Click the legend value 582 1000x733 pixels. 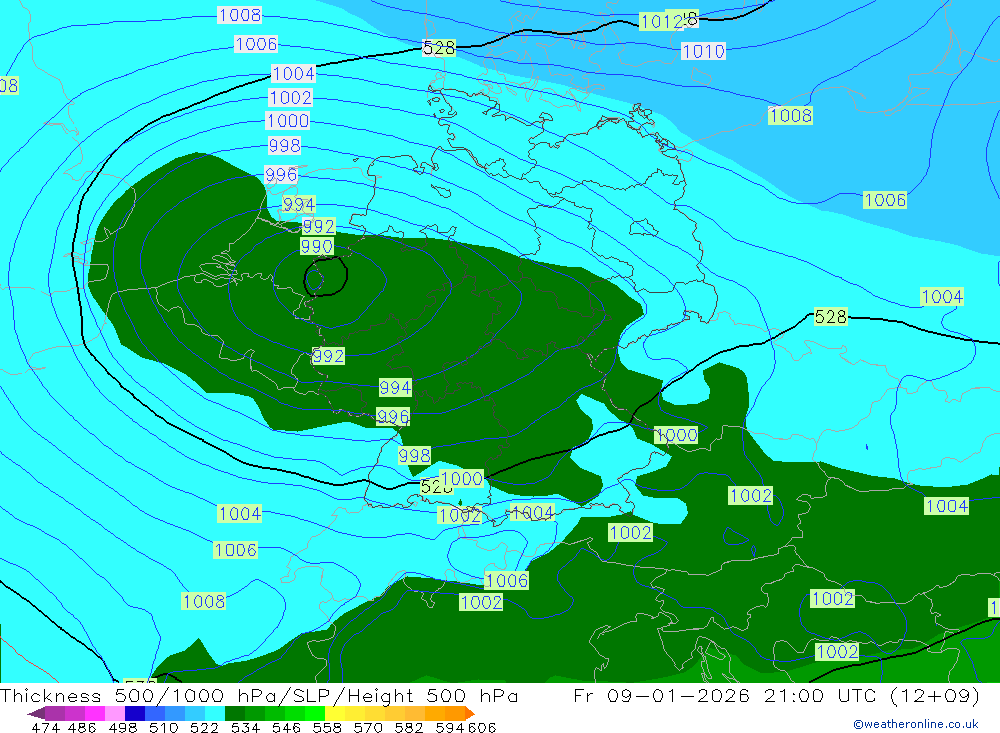(x=409, y=727)
